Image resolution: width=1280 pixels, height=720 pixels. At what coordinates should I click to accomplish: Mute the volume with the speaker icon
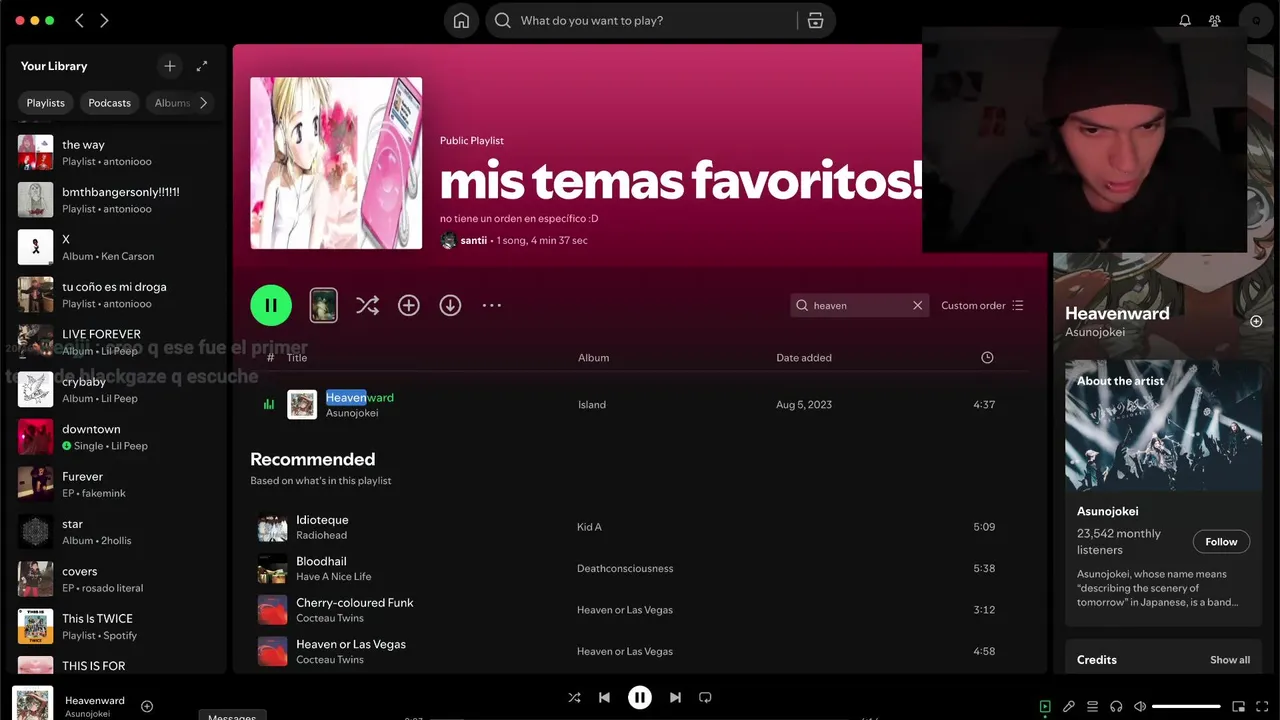click(x=1140, y=706)
